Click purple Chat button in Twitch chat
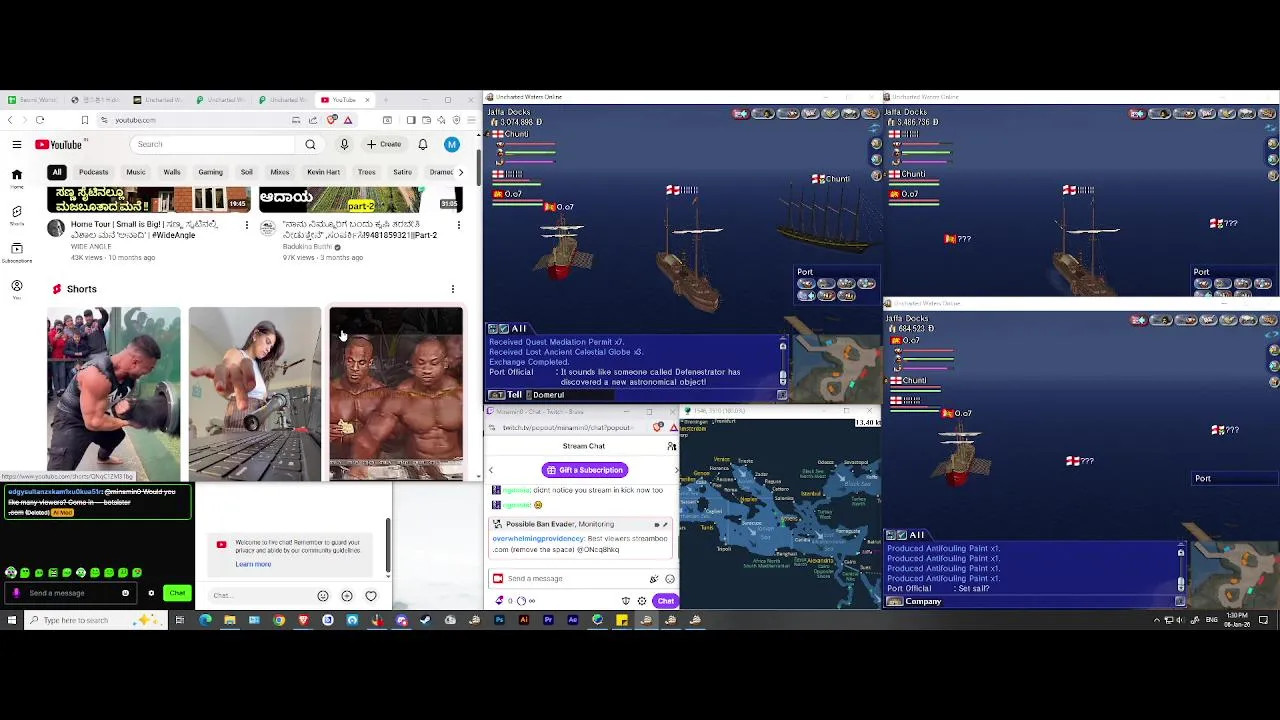This screenshot has height=720, width=1280. click(666, 601)
